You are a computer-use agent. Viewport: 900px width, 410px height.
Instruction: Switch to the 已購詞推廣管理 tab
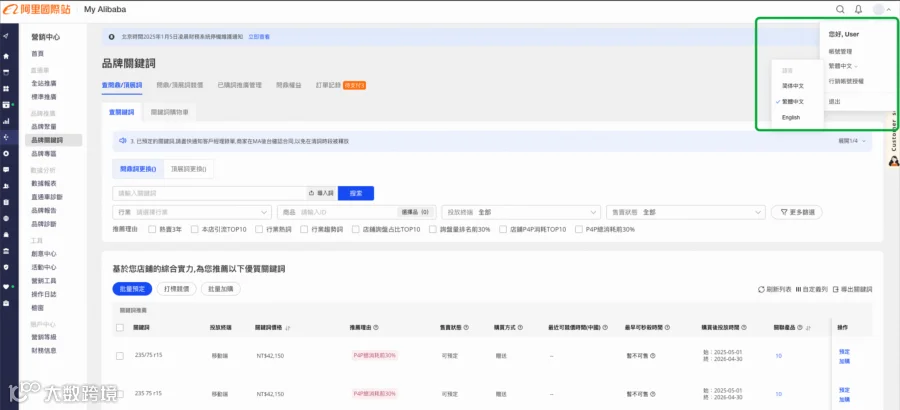(x=239, y=85)
